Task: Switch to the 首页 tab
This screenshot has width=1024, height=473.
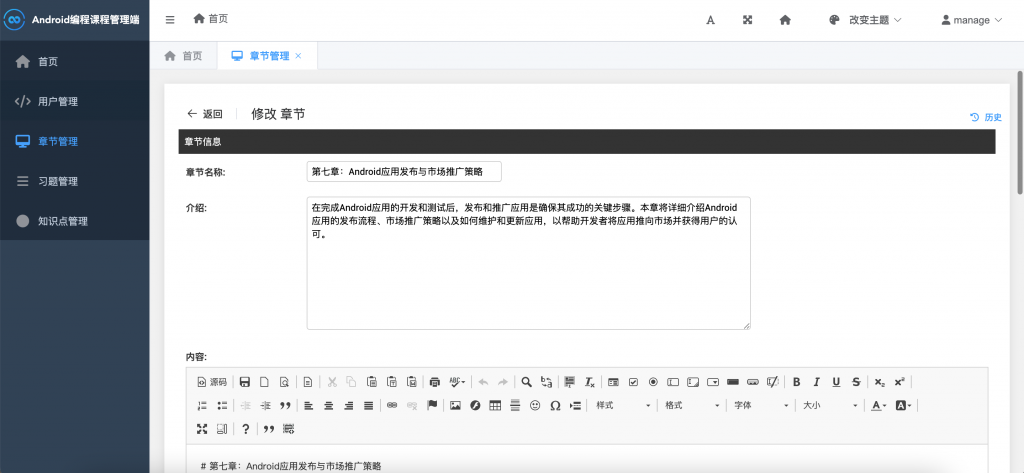Action: click(x=183, y=56)
